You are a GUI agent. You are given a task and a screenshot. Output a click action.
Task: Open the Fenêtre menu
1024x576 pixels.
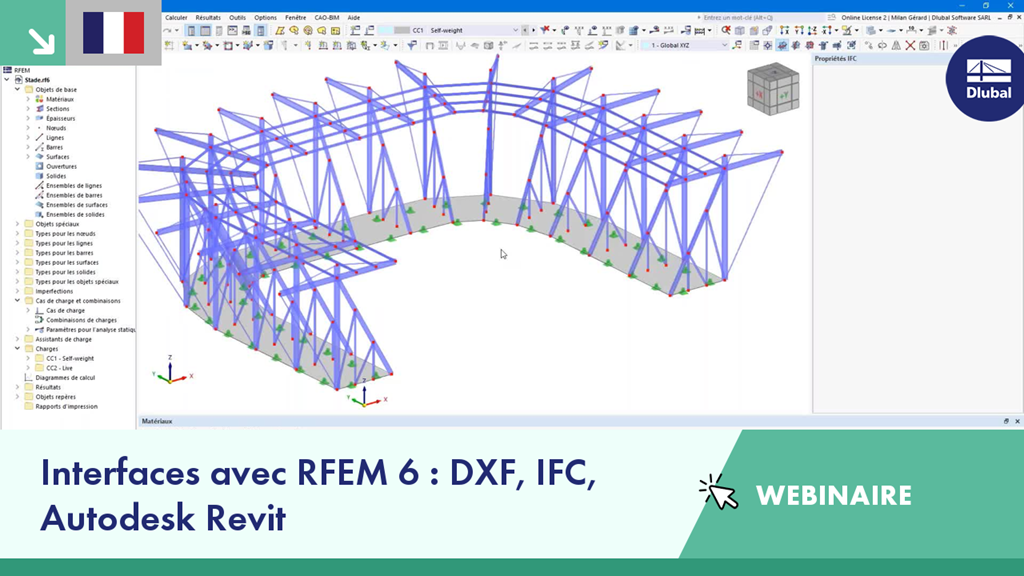click(x=295, y=18)
